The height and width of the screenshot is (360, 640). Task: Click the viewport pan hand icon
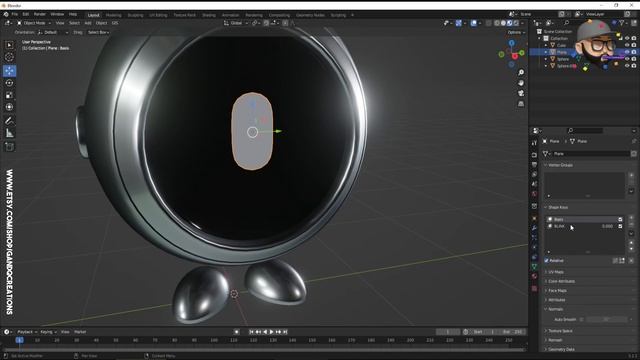[x=521, y=83]
